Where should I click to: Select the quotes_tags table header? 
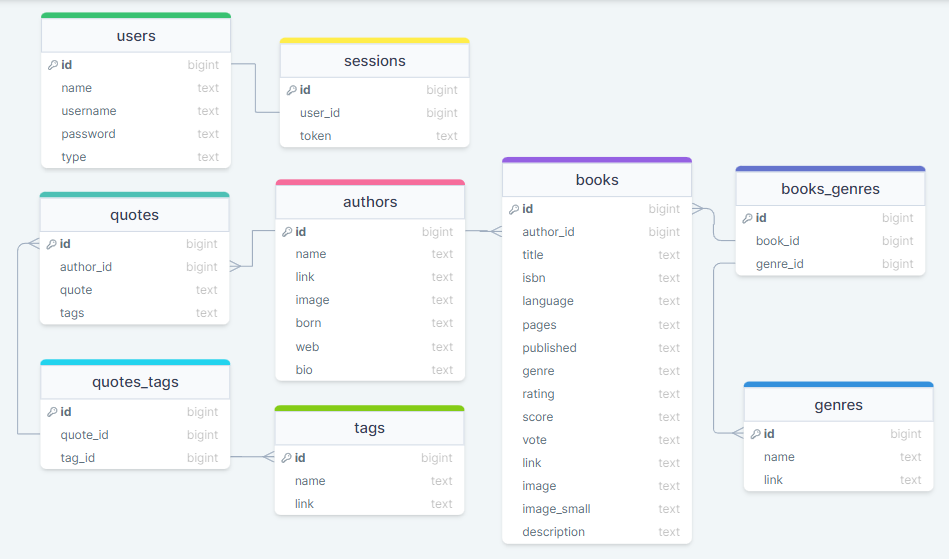[135, 382]
